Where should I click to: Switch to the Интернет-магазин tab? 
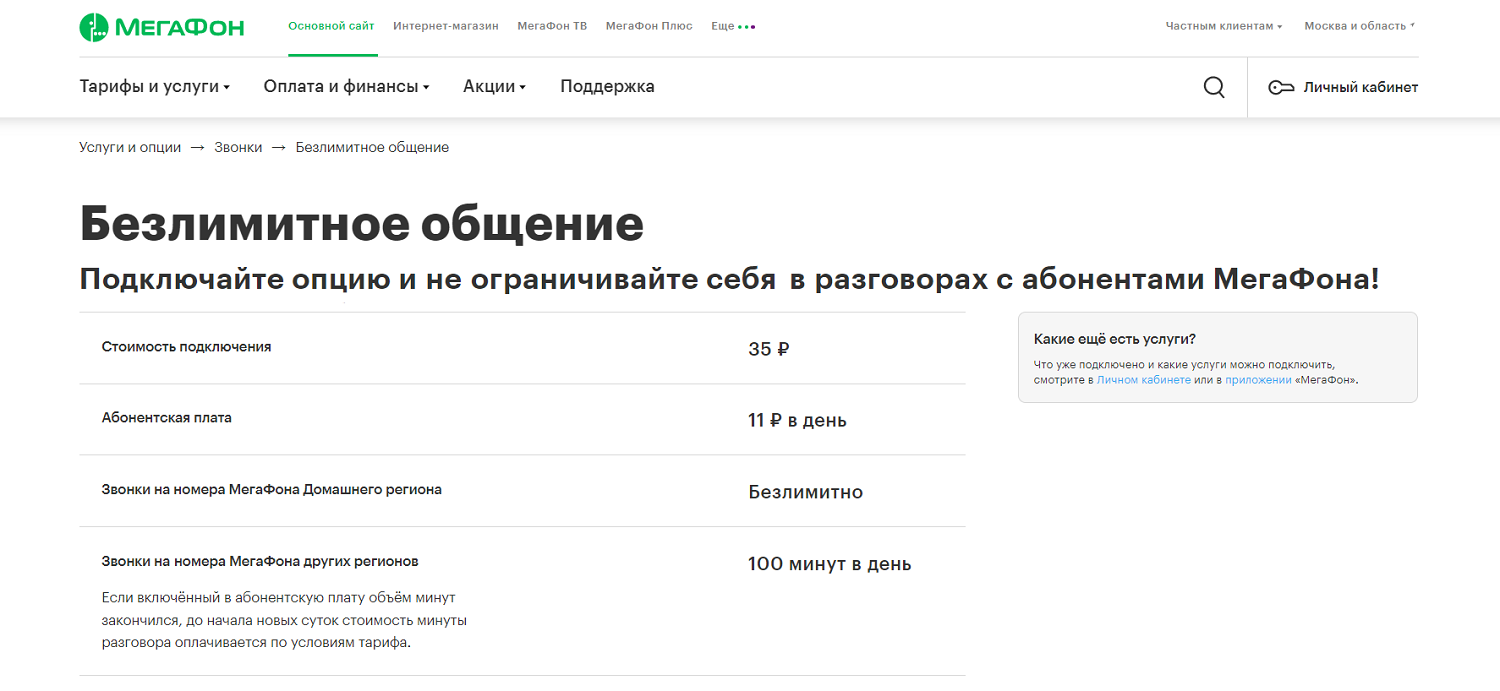(445, 26)
